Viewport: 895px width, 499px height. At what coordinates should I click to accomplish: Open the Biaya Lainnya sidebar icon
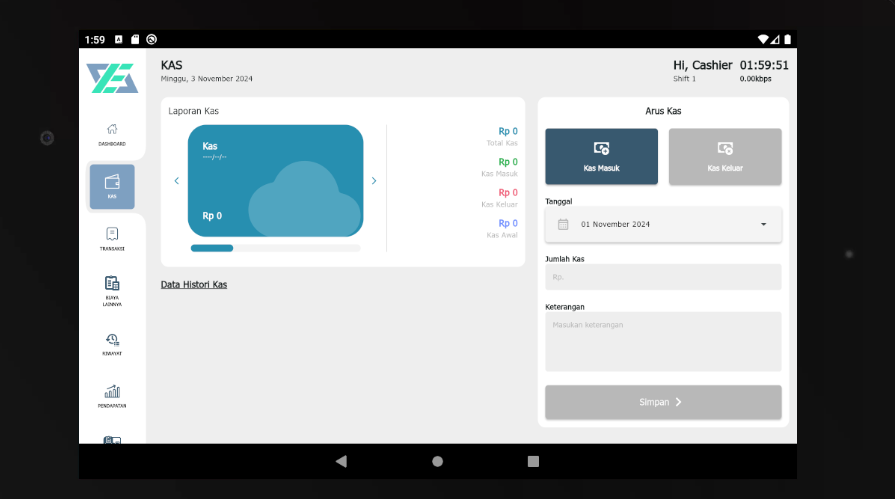click(112, 289)
